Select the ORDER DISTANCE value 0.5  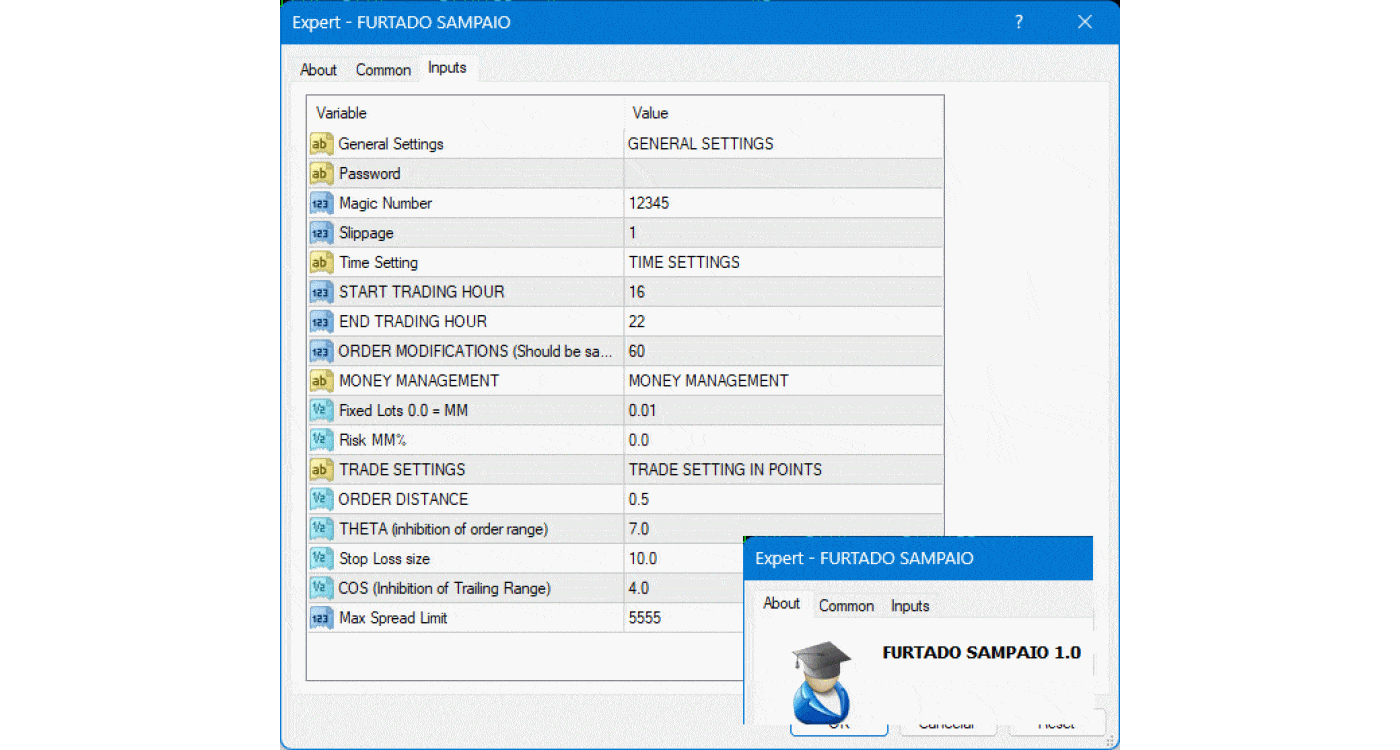639,499
